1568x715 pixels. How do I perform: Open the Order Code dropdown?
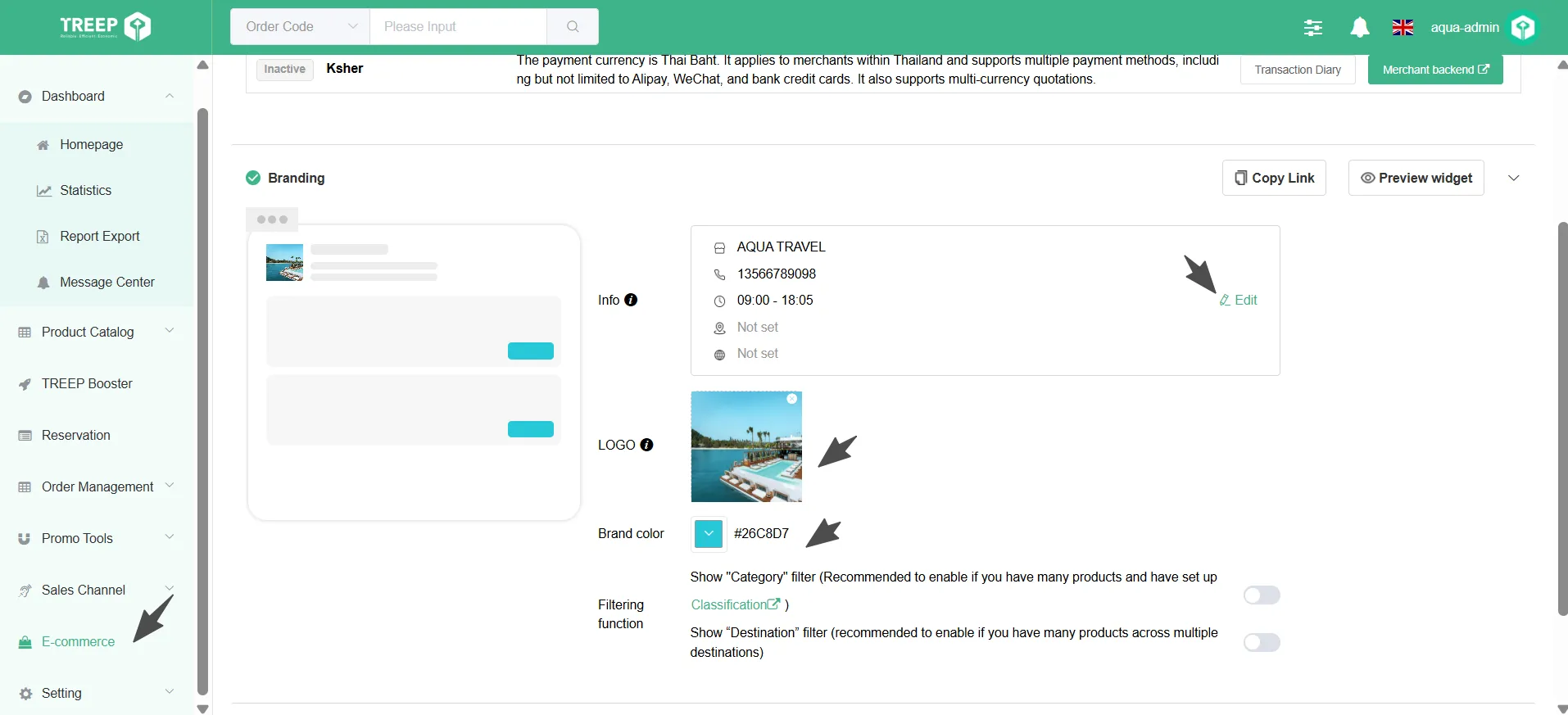(301, 27)
